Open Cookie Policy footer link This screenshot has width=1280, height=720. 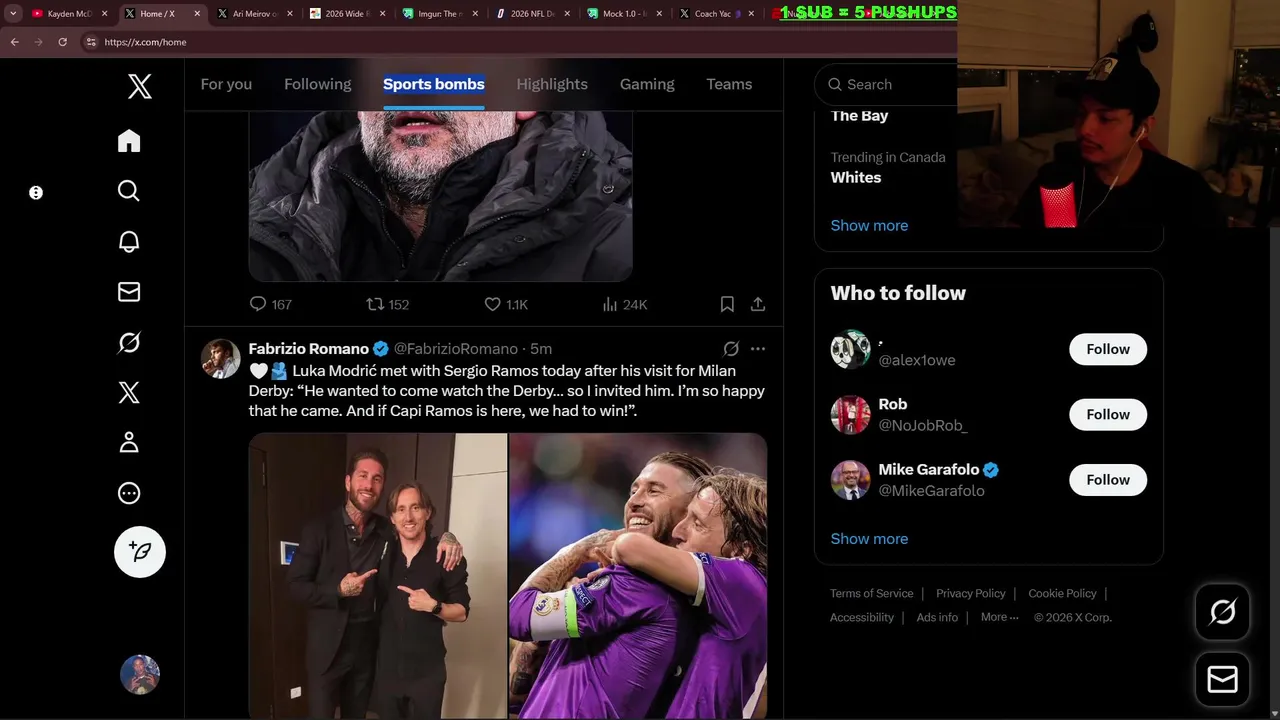pyautogui.click(x=1062, y=593)
